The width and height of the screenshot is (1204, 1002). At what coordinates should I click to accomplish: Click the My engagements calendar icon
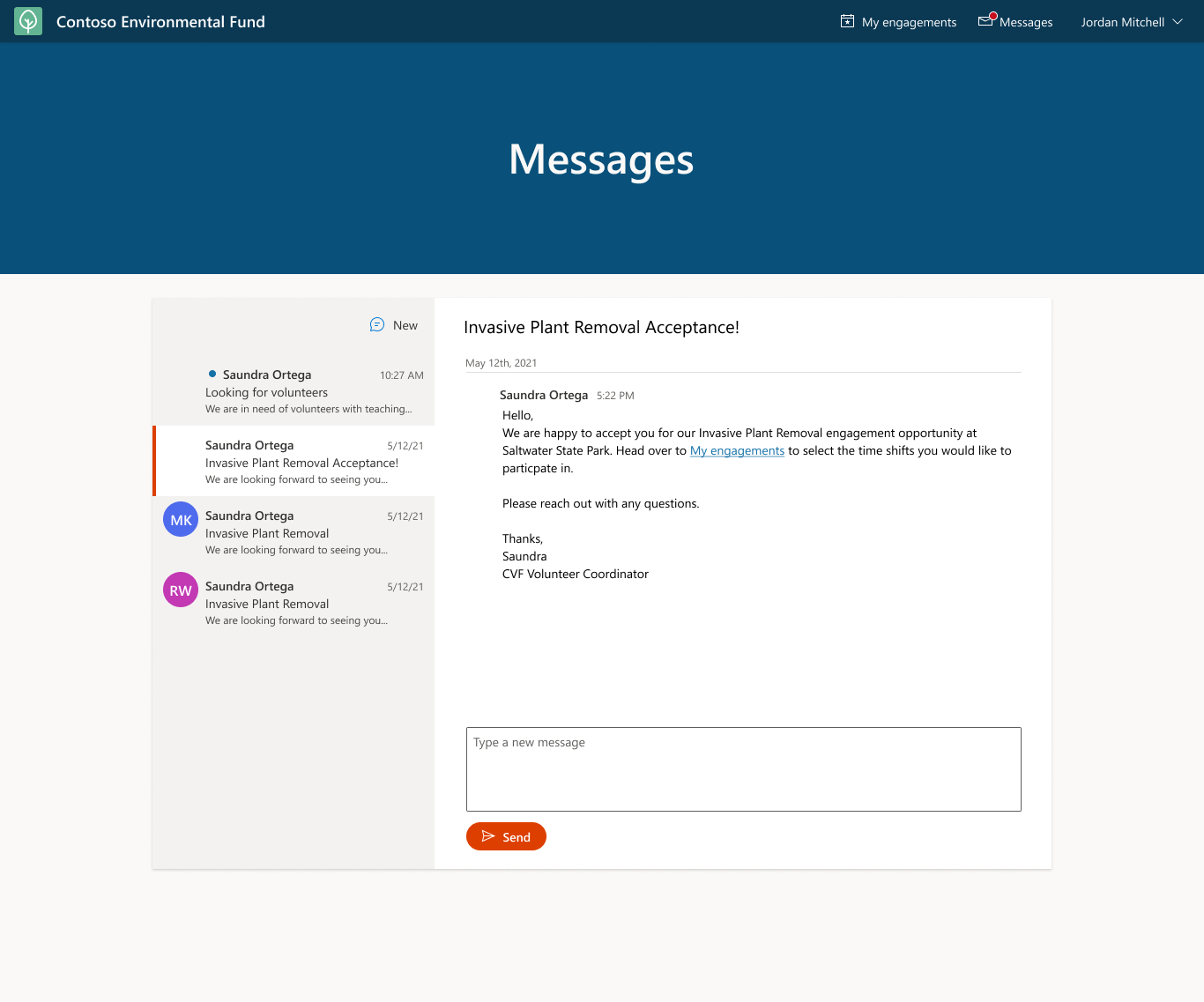click(847, 21)
